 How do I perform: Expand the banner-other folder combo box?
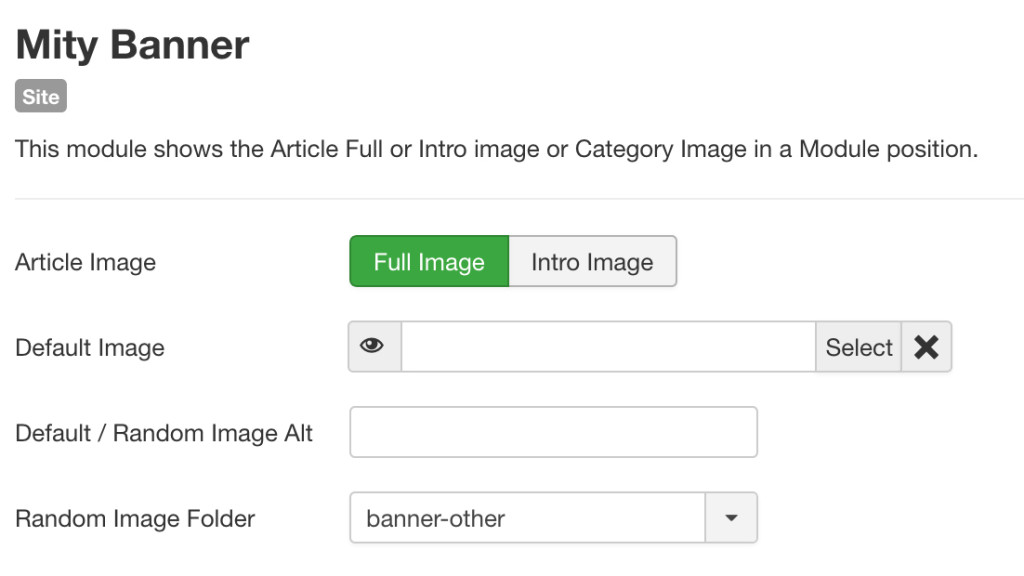coord(553,518)
